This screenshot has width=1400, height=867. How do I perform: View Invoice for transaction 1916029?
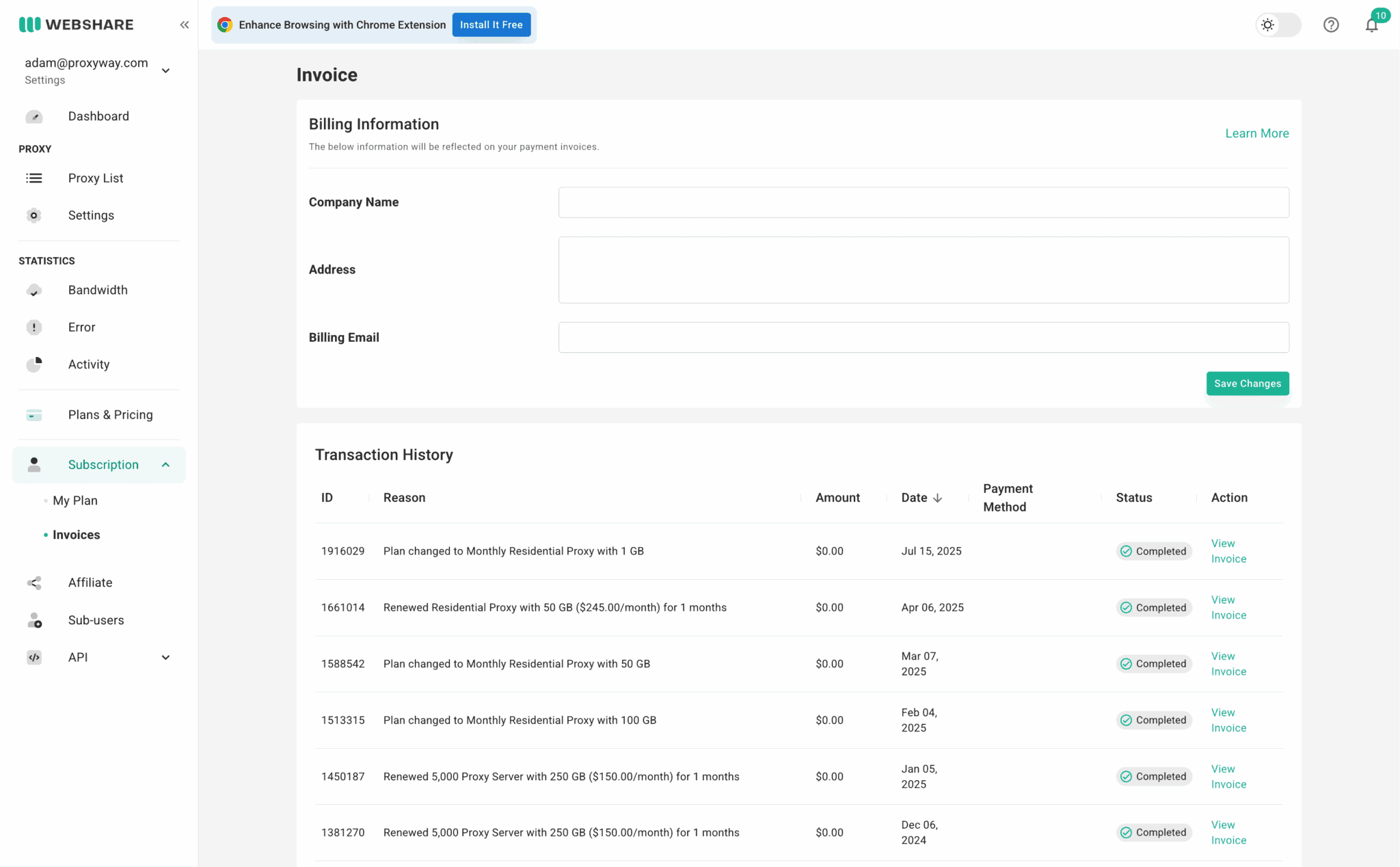point(1228,551)
